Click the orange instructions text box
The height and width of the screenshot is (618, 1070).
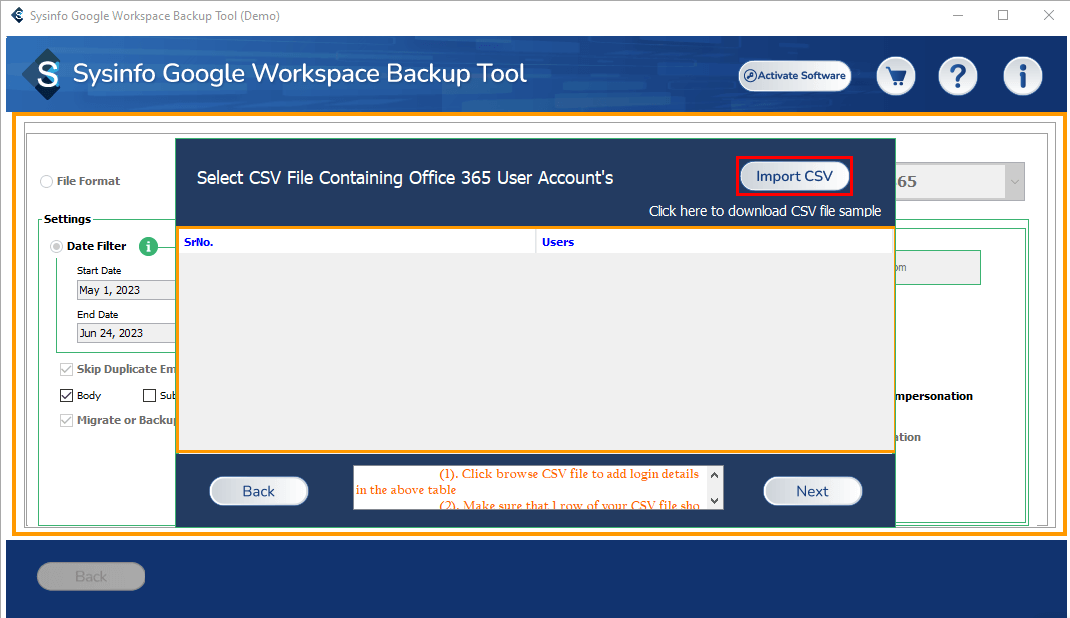coord(530,488)
